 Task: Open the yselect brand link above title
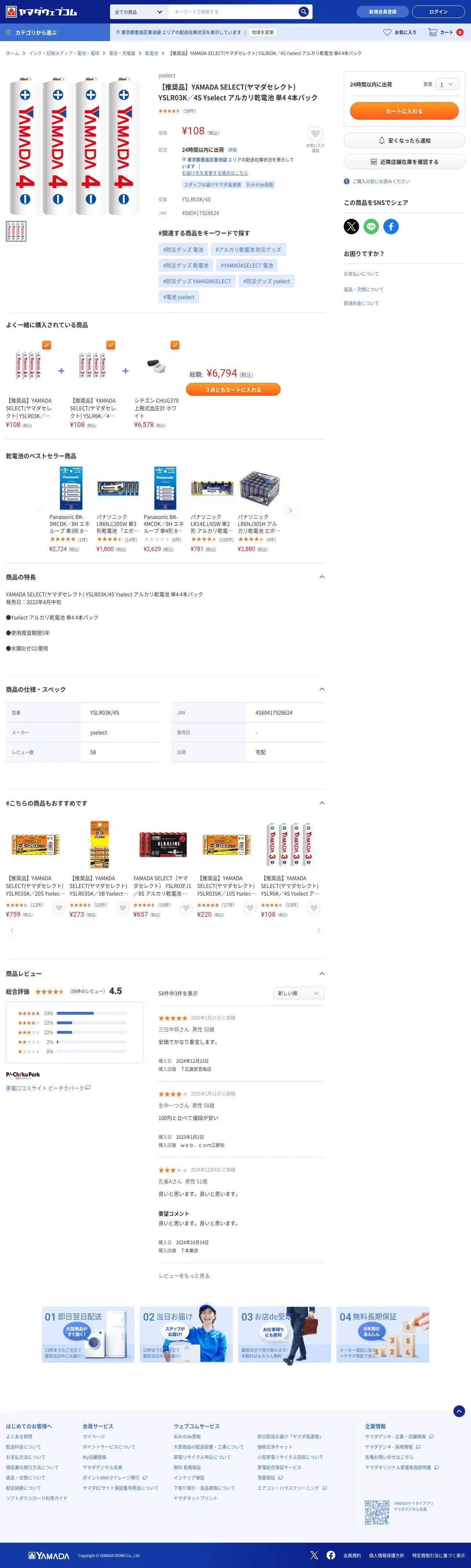click(167, 76)
